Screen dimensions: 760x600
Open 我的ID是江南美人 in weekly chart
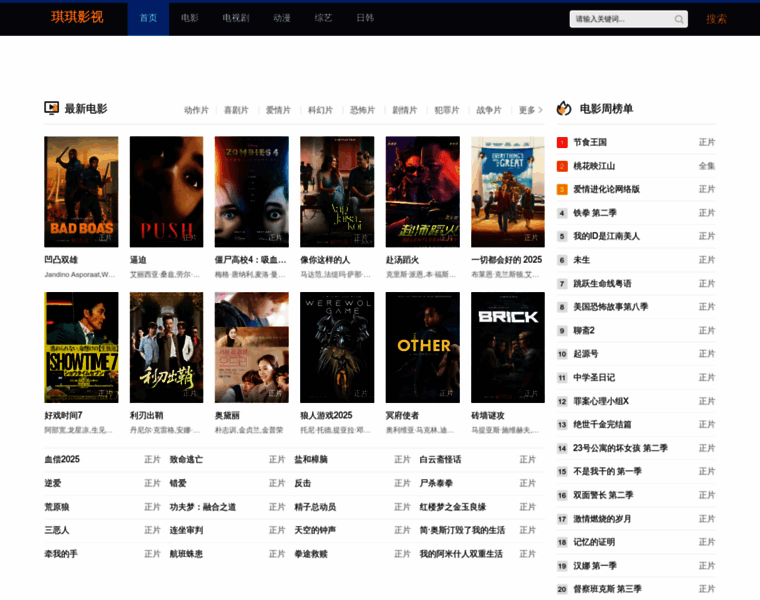(606, 237)
